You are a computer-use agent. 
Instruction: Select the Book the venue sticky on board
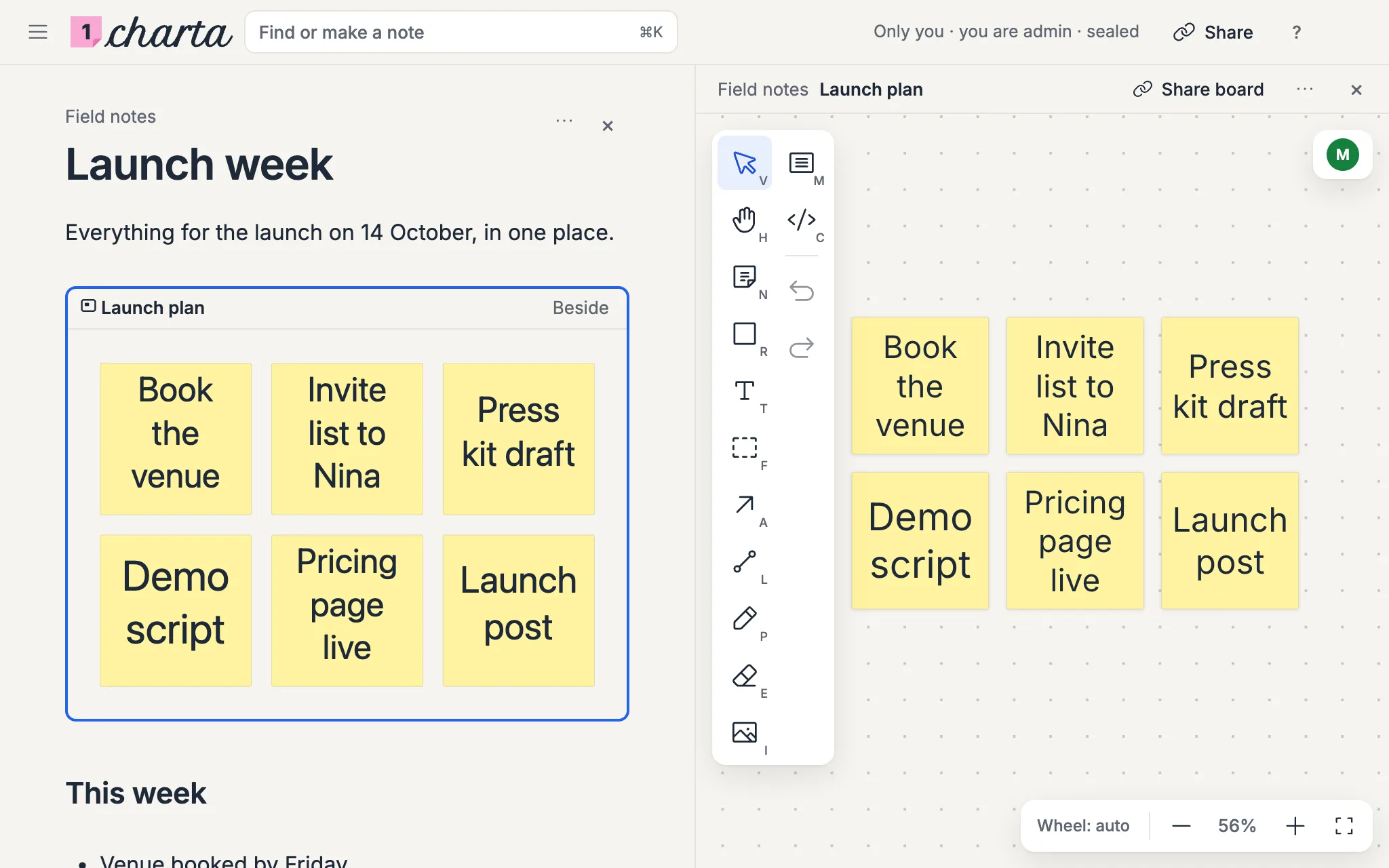click(x=920, y=386)
